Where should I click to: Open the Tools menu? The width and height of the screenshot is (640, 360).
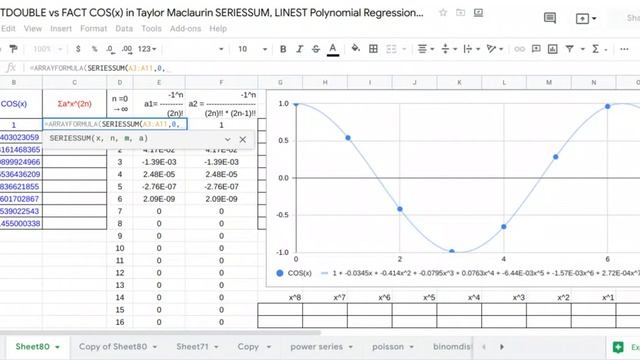tap(151, 29)
